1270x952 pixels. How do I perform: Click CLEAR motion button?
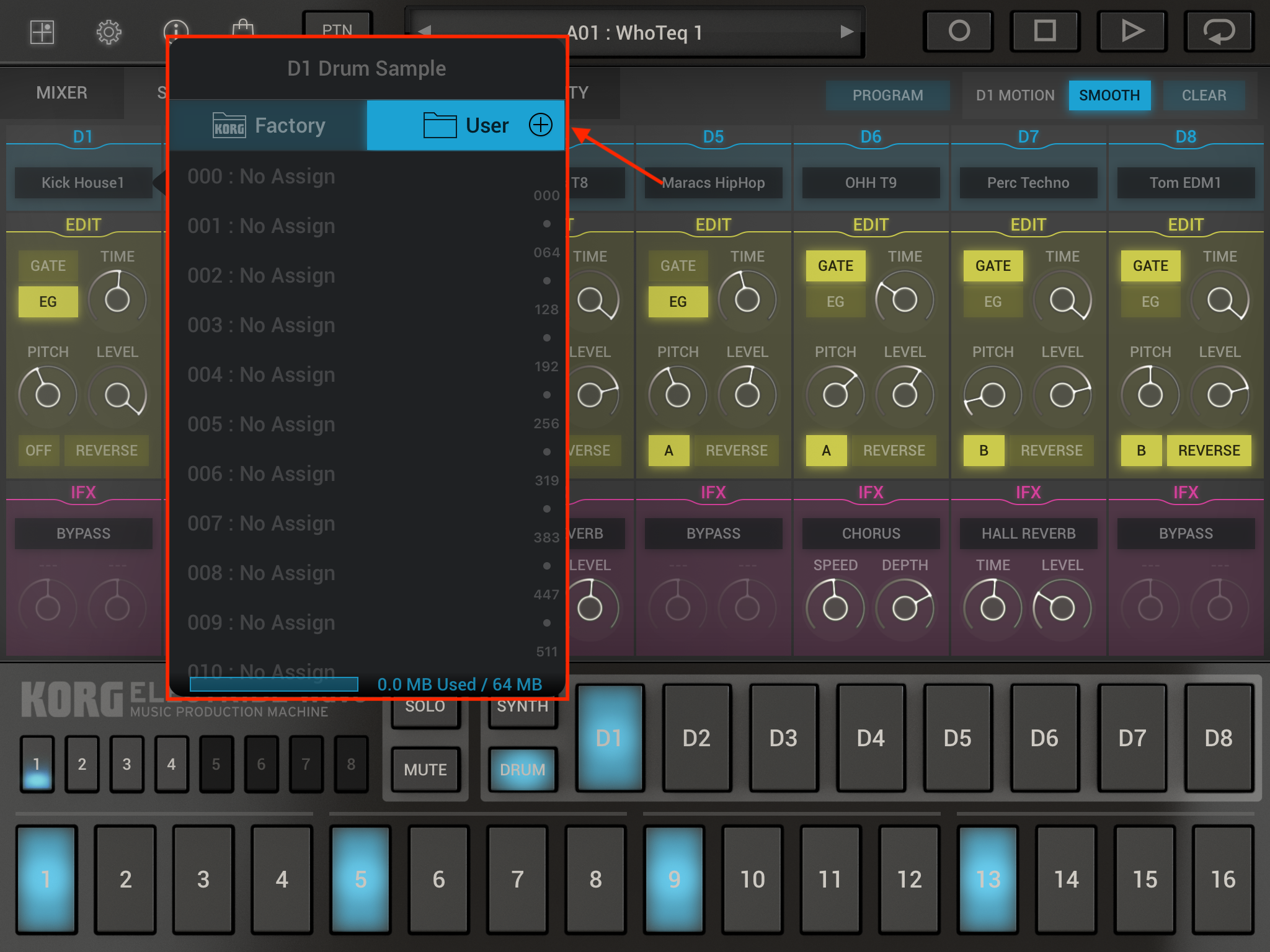coord(1204,95)
